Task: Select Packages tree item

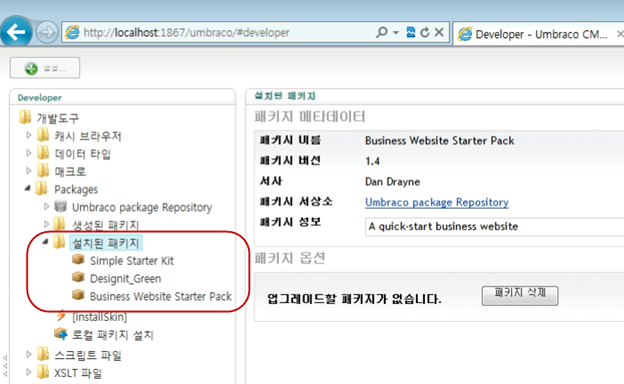Action: pos(76,189)
